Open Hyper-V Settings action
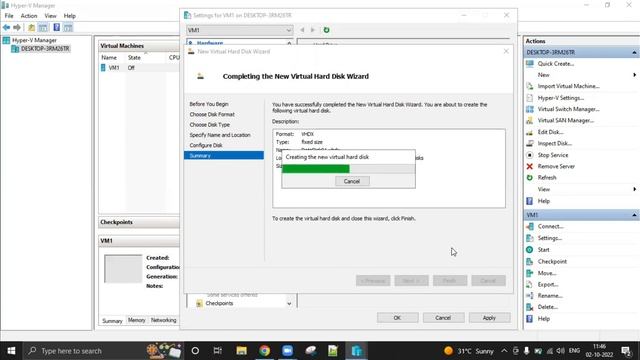 (560, 98)
